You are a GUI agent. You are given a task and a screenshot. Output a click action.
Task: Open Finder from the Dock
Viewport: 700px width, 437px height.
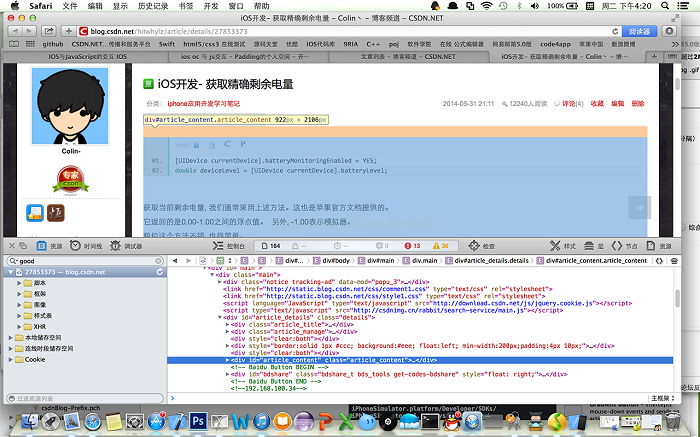click(30, 421)
